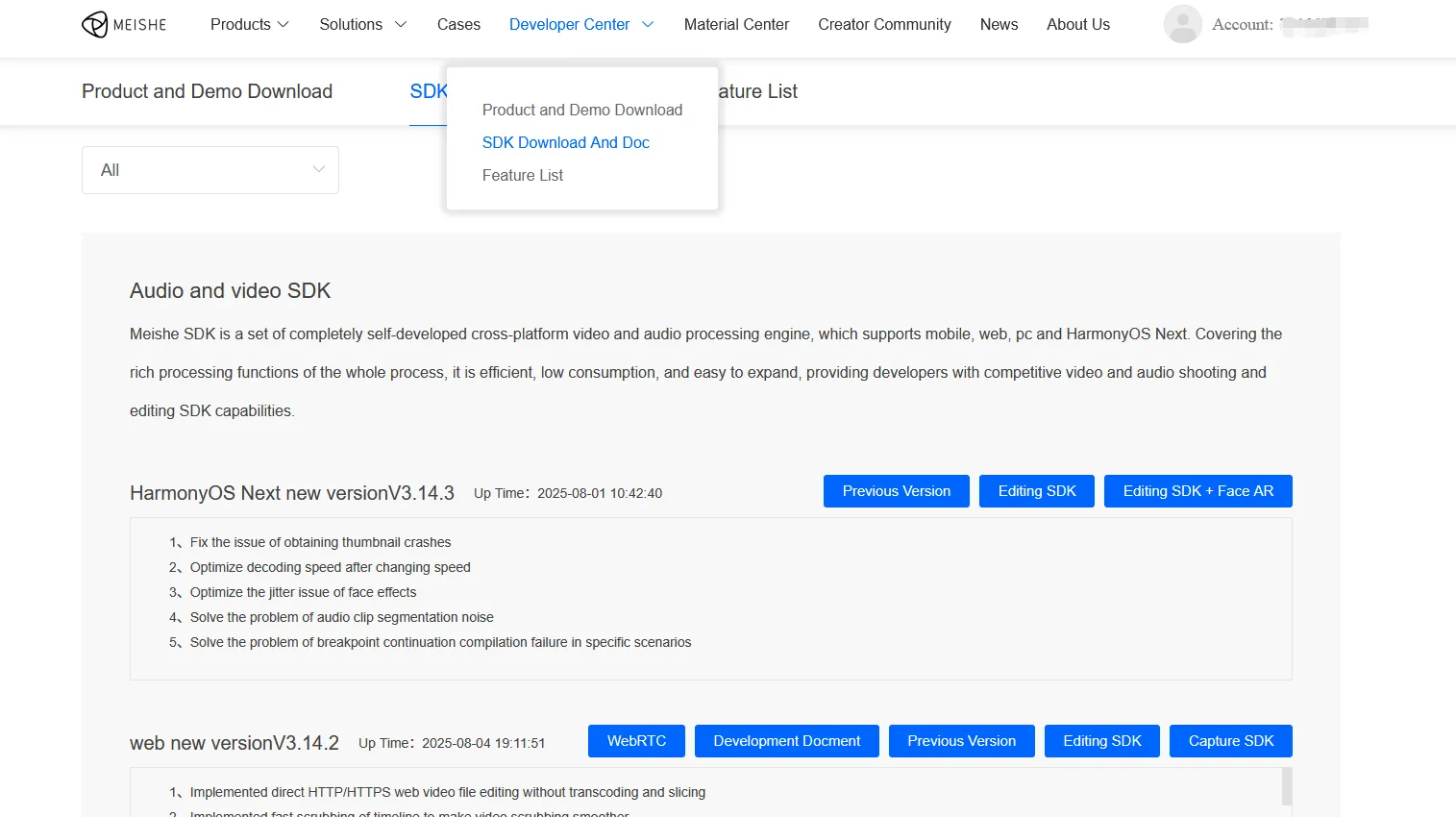Open the web Development Docment button
The image size is (1456, 817).
[x=786, y=741]
